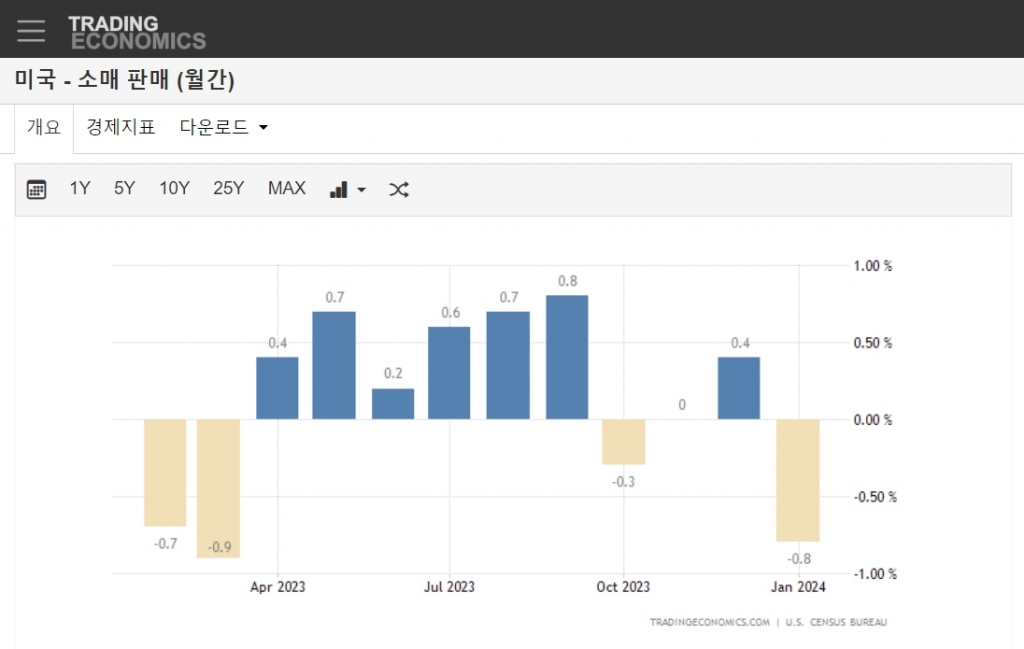Switch to the 개요 tab
This screenshot has width=1024, height=649.
(x=44, y=128)
